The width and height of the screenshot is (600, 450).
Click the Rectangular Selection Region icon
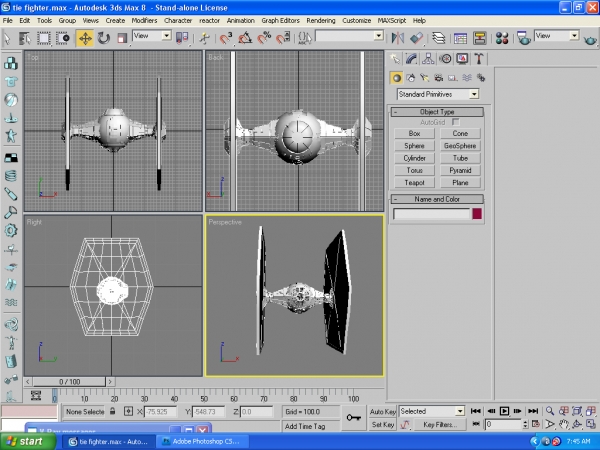(44, 38)
